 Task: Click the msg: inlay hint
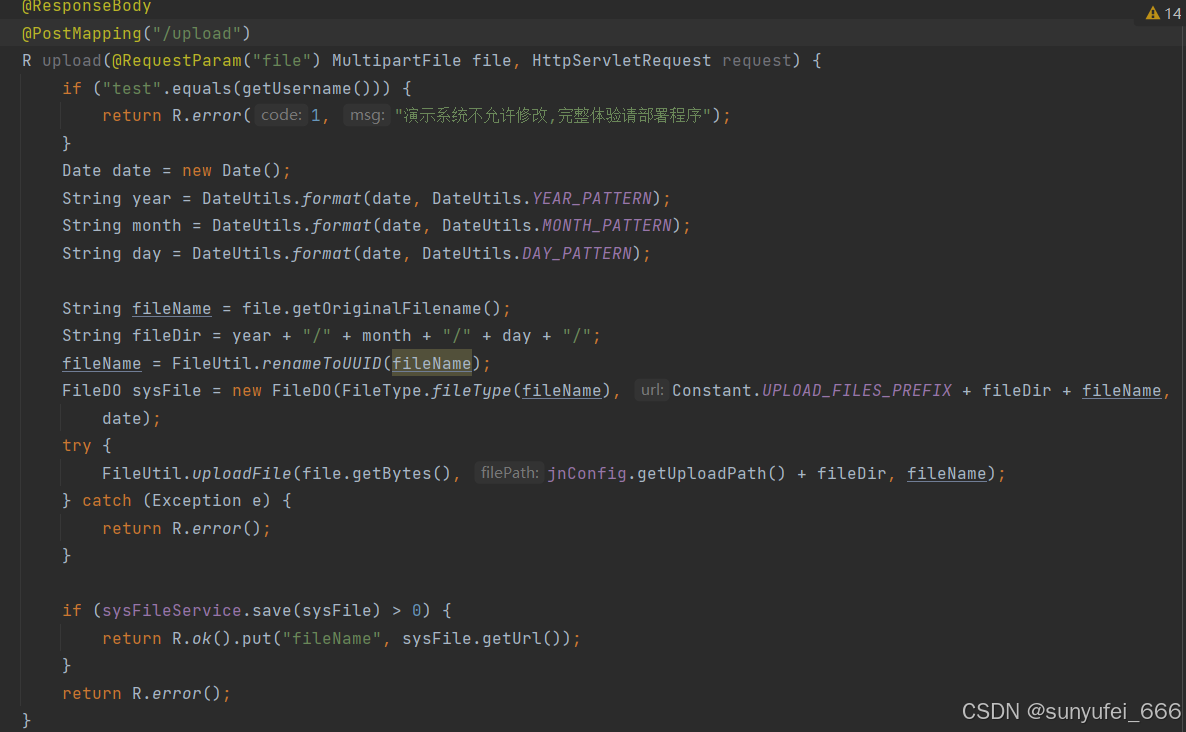[367, 115]
